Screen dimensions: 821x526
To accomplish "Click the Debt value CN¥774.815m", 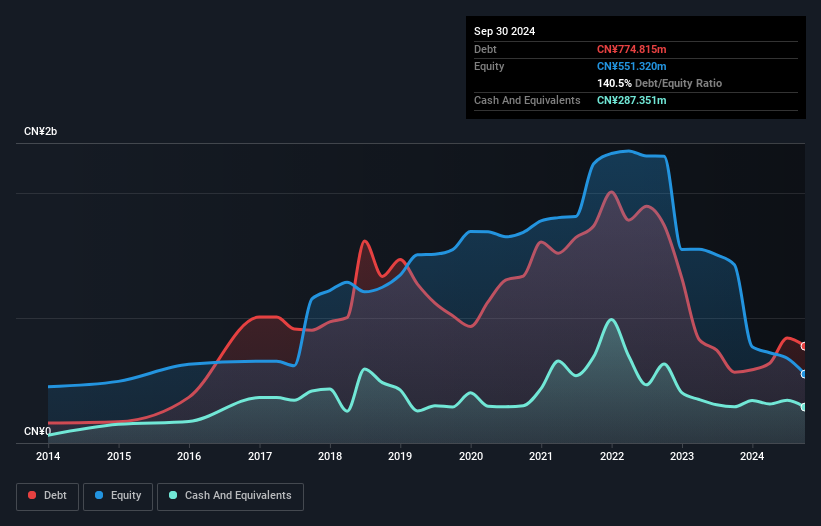I will pos(631,49).
